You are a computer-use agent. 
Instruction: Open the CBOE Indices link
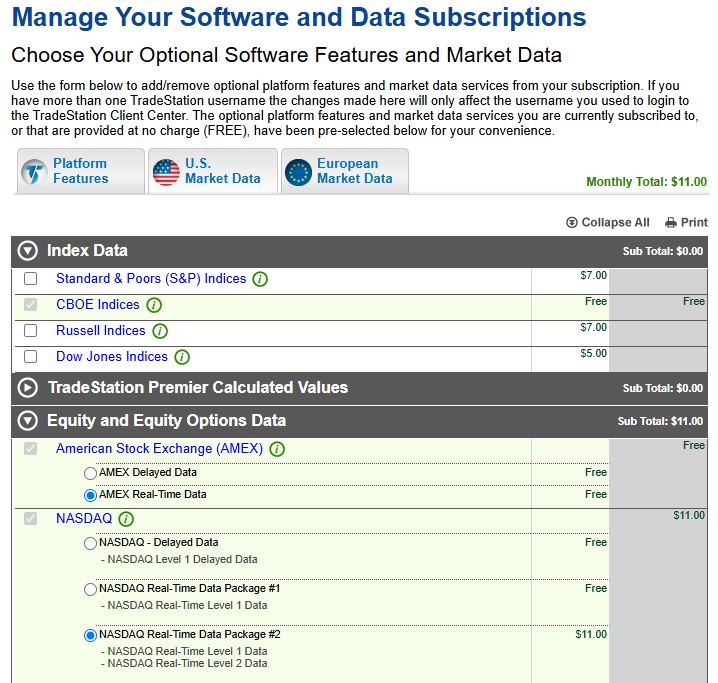(x=98, y=304)
